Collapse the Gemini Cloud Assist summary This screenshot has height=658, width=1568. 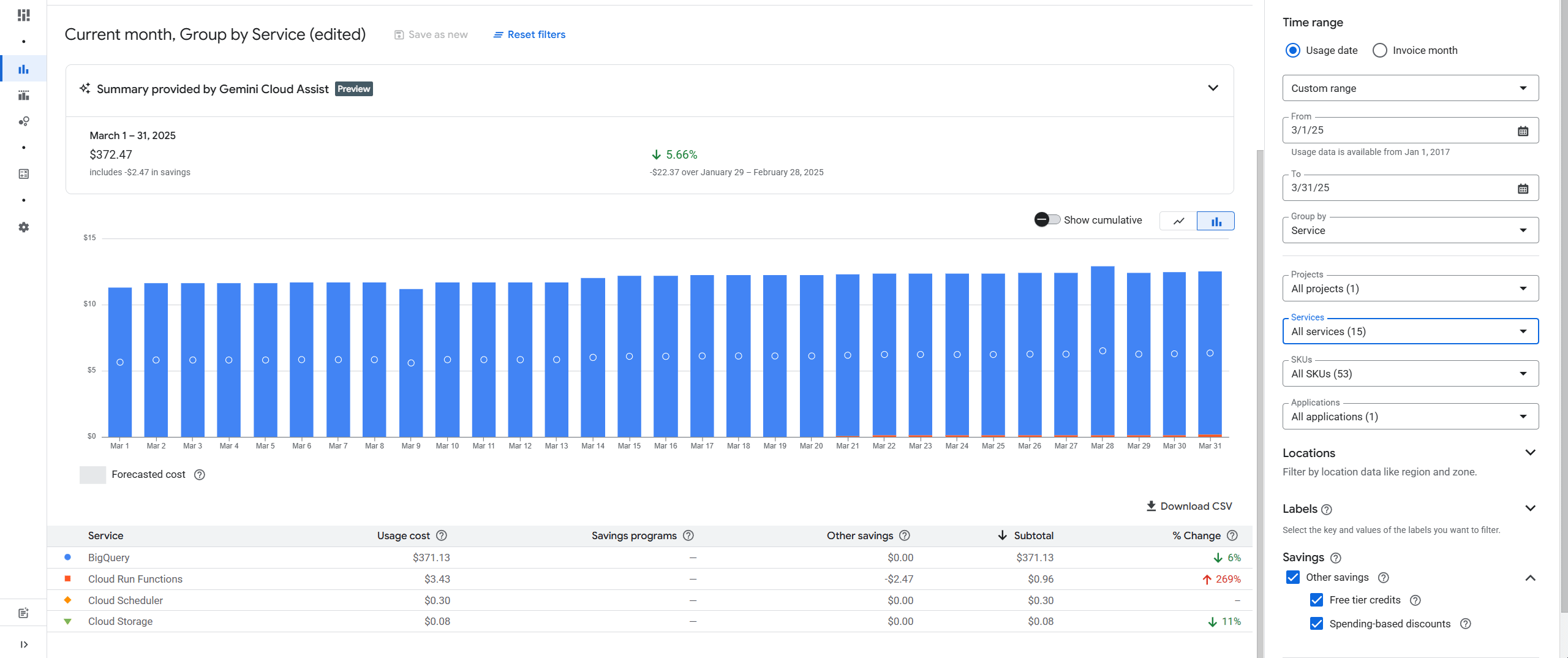(x=1213, y=88)
